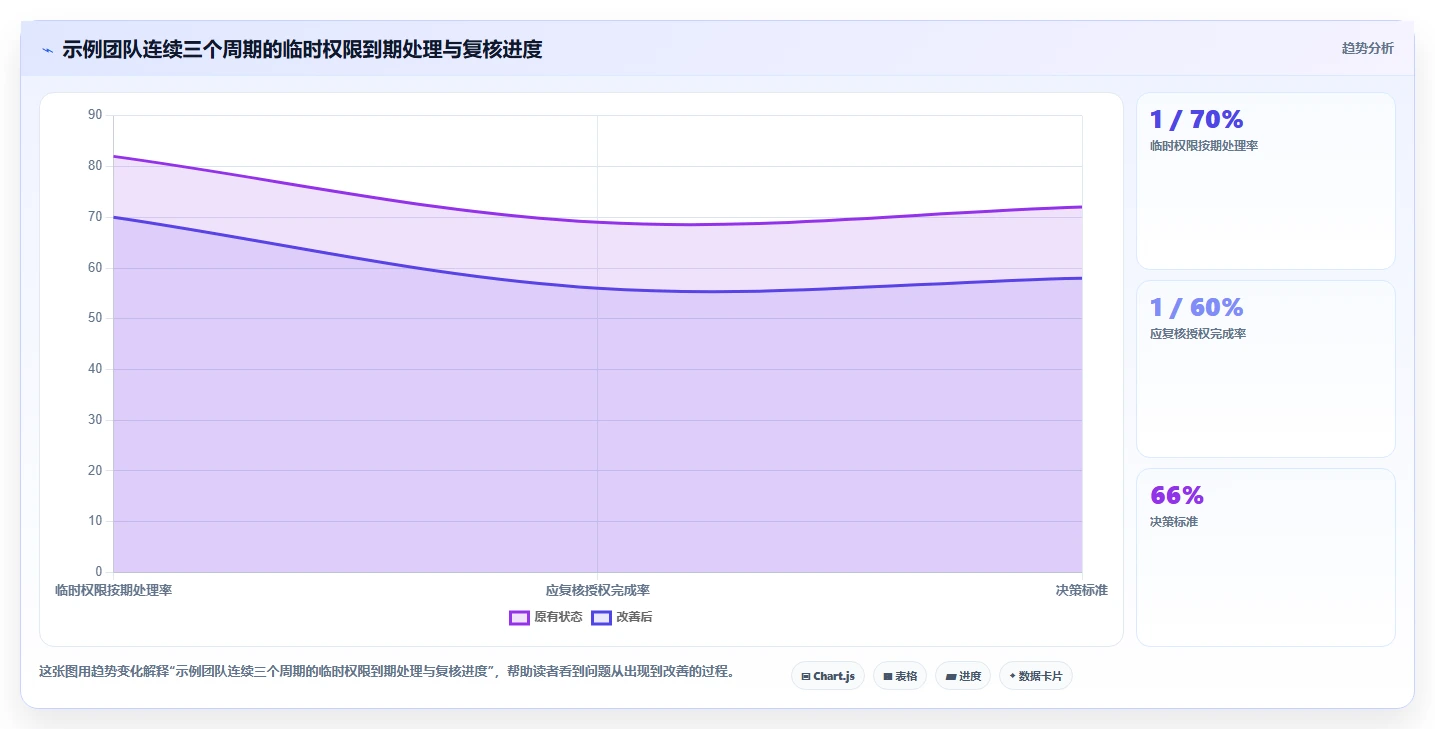The height and width of the screenshot is (729, 1435).
Task: Click the 1 / 60% value
Action: [x=1196, y=308]
